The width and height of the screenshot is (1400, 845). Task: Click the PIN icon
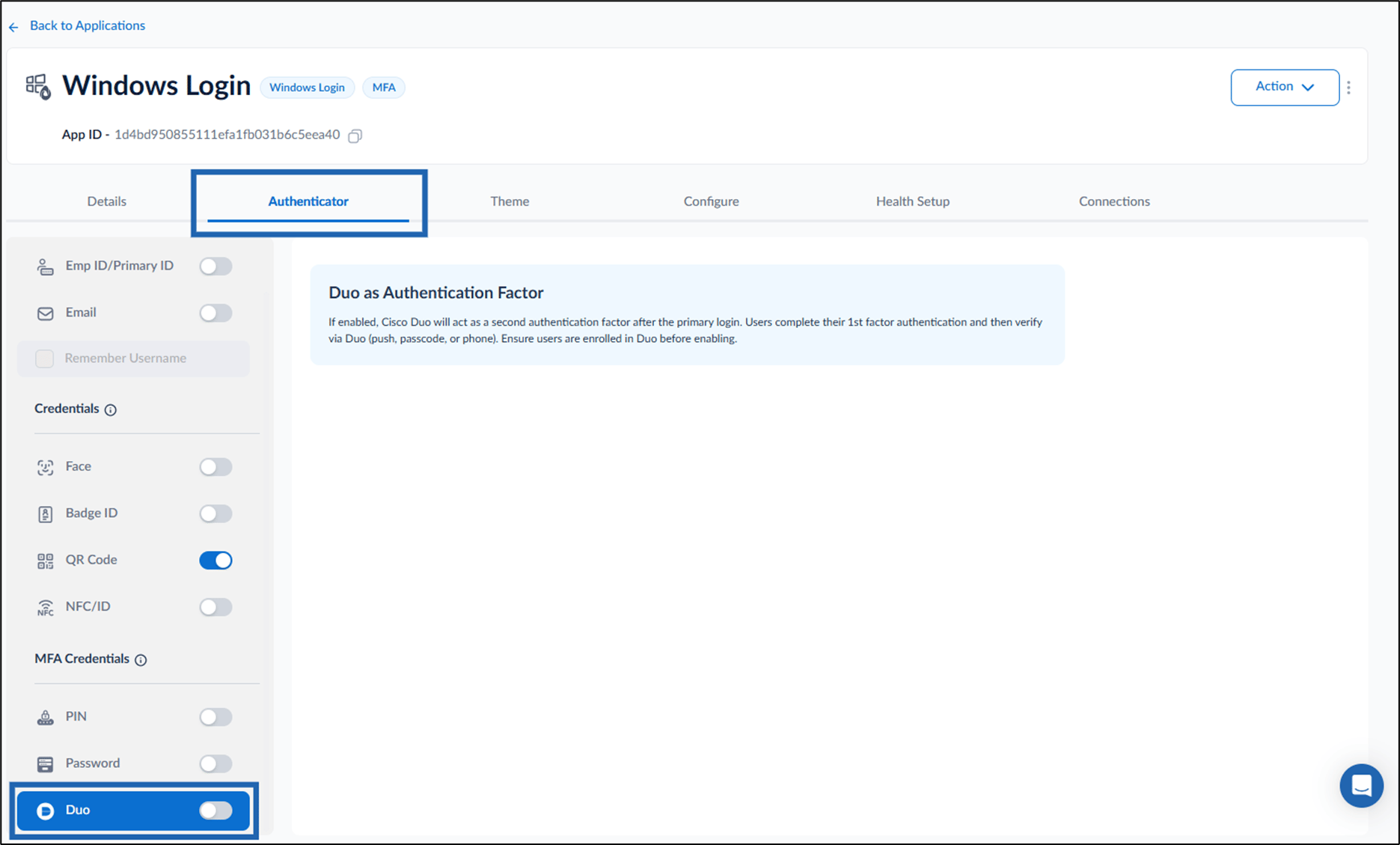(45, 717)
